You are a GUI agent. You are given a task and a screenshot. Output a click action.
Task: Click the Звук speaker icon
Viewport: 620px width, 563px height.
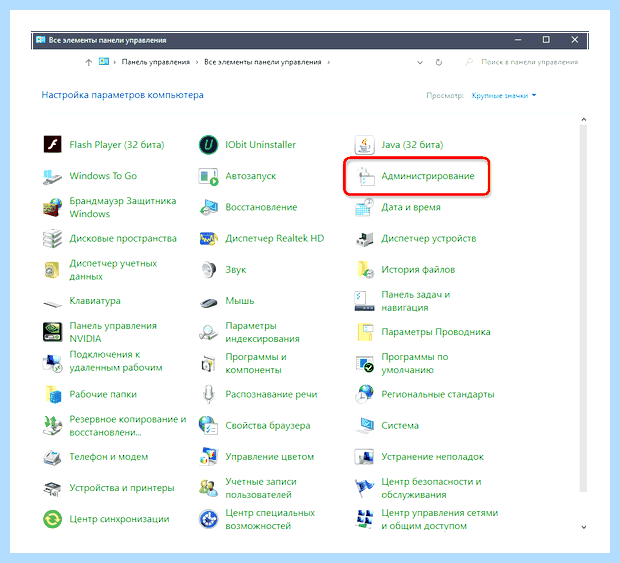208,270
